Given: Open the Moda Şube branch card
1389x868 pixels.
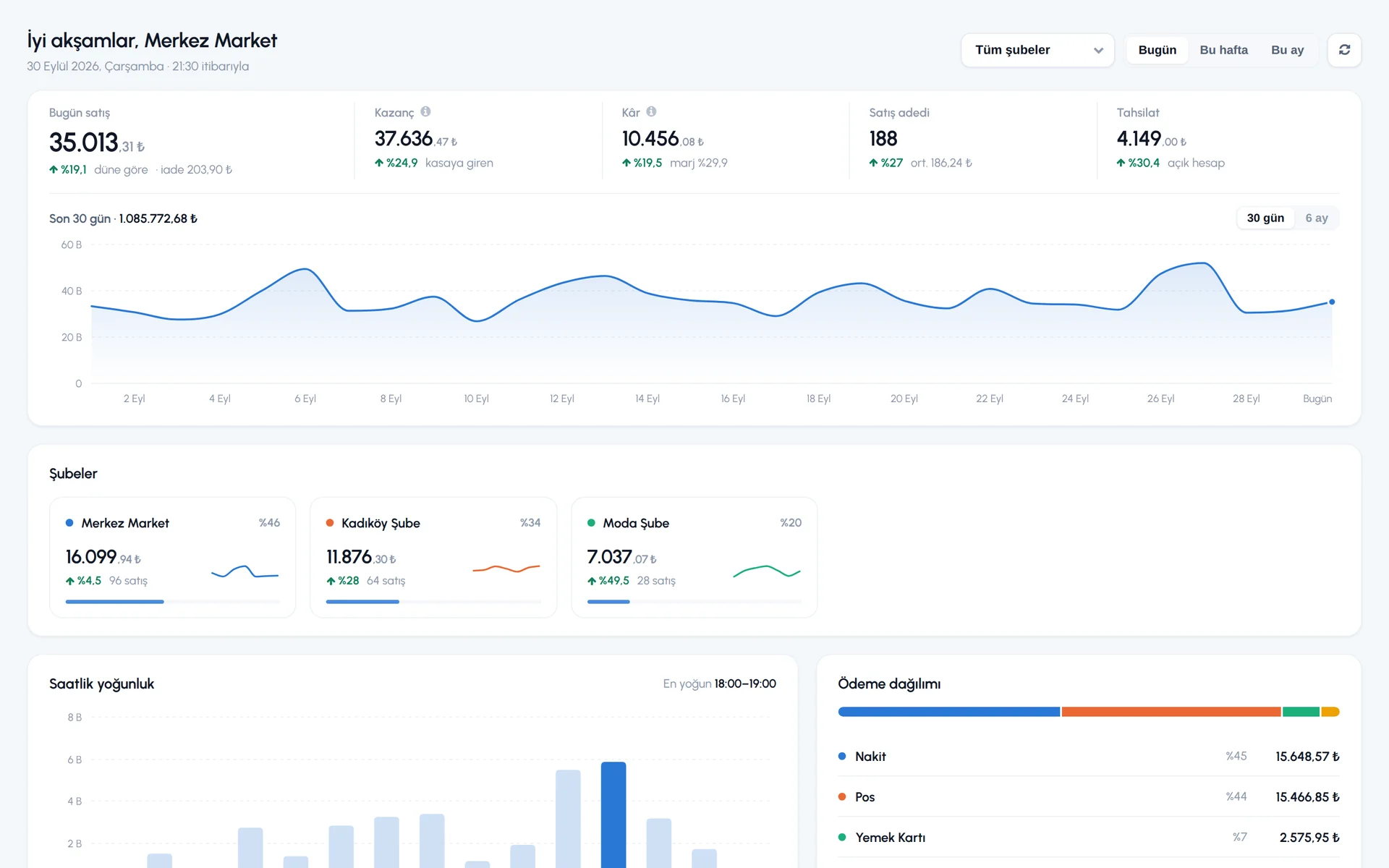Looking at the screenshot, I should pos(694,557).
